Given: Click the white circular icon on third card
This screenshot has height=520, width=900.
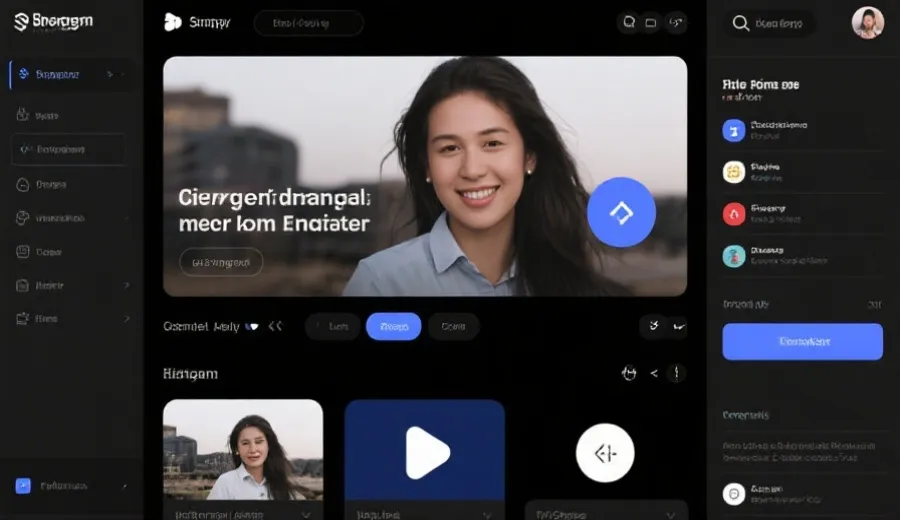Looking at the screenshot, I should click(605, 453).
